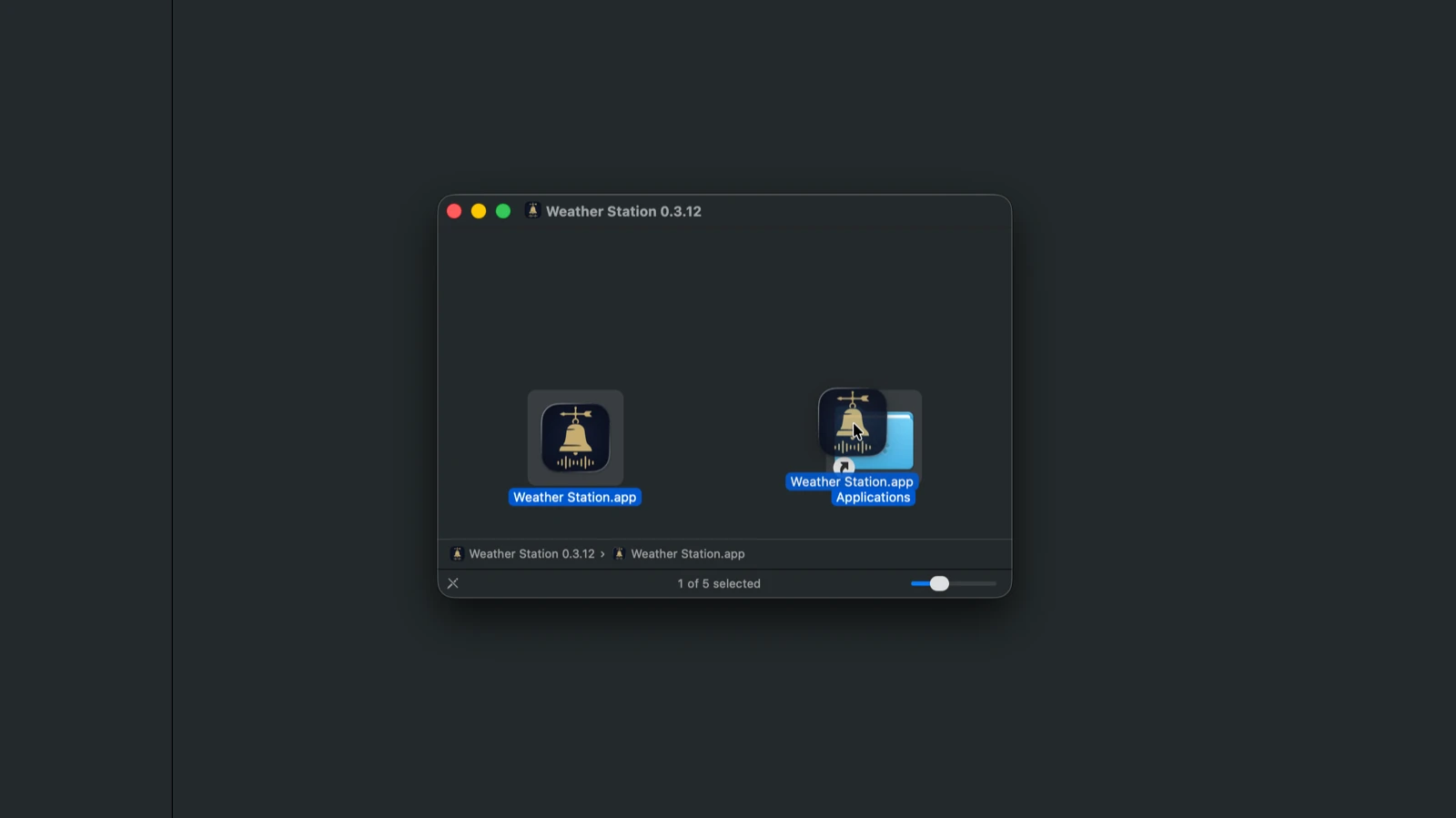Viewport: 1456px width, 818px height.
Task: Click the blue Applications folder icon
Action: 899,440
